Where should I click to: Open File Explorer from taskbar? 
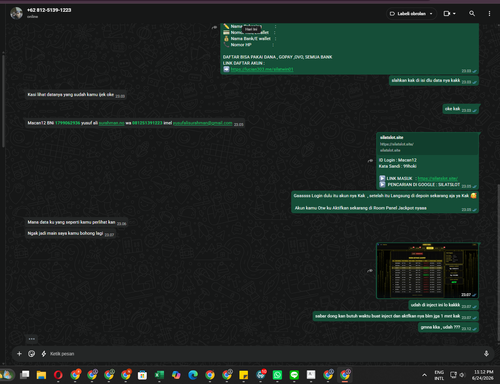(41, 375)
